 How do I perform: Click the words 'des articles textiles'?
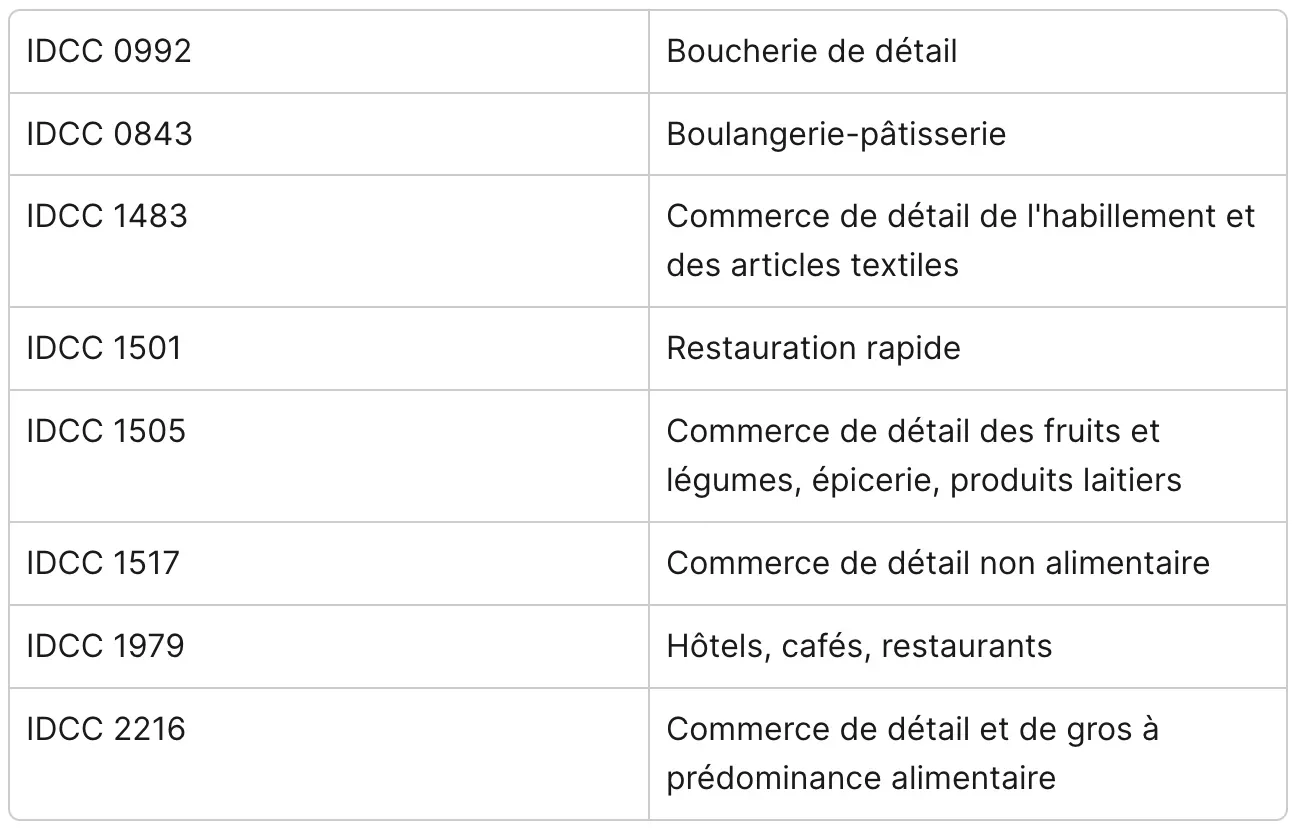pos(812,265)
